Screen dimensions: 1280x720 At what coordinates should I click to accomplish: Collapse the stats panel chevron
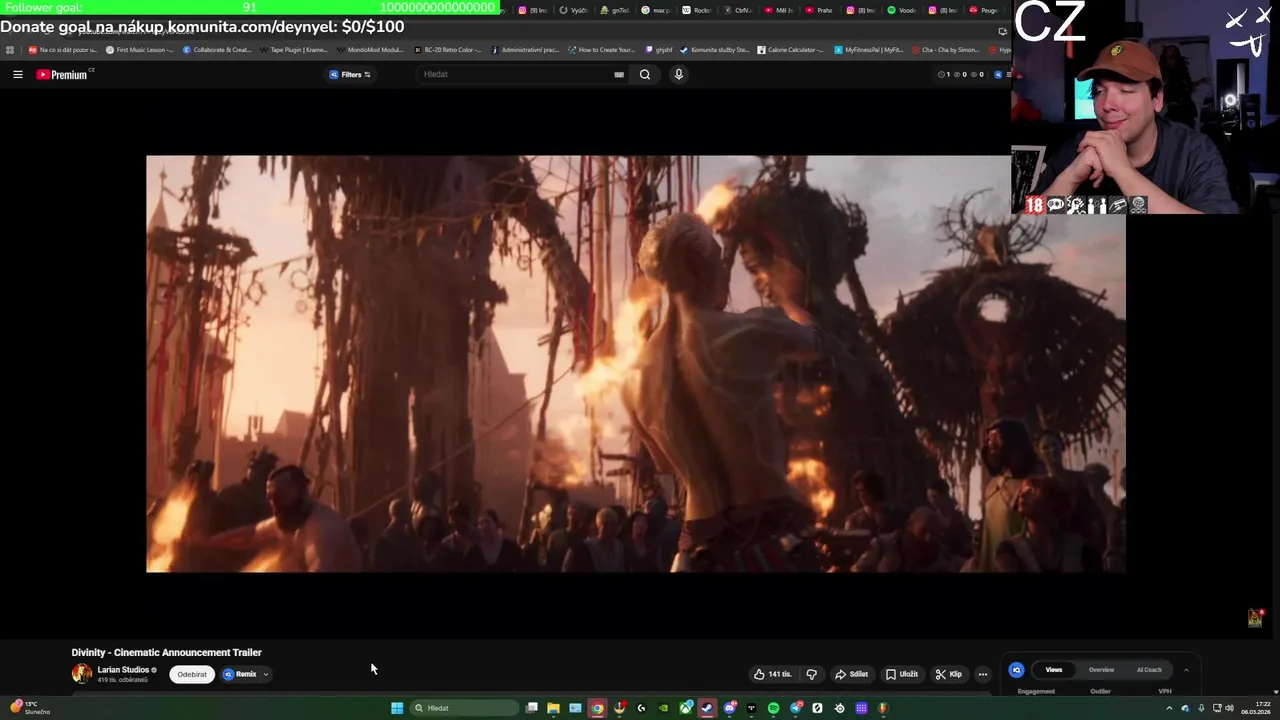coord(1186,670)
